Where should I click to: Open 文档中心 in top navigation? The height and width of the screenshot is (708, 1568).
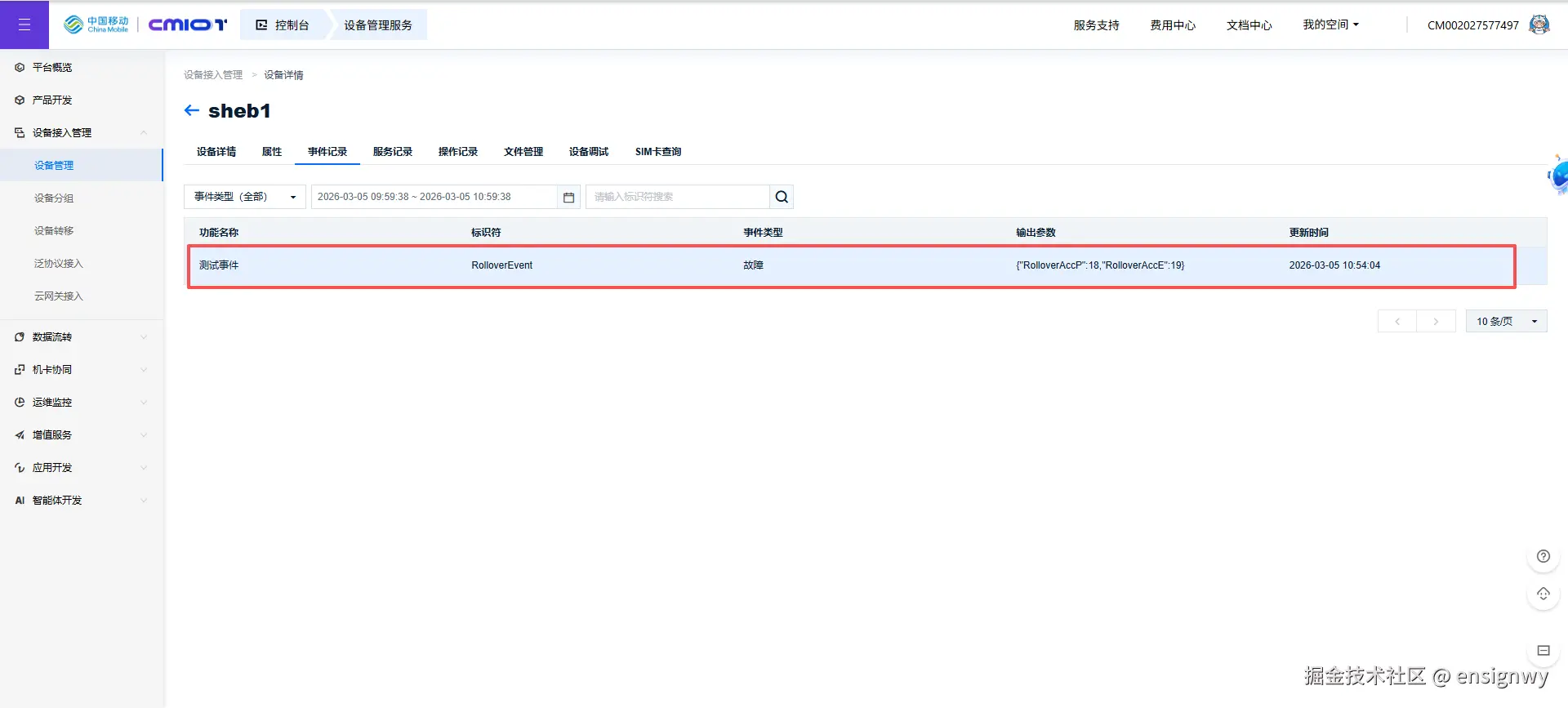[1249, 25]
